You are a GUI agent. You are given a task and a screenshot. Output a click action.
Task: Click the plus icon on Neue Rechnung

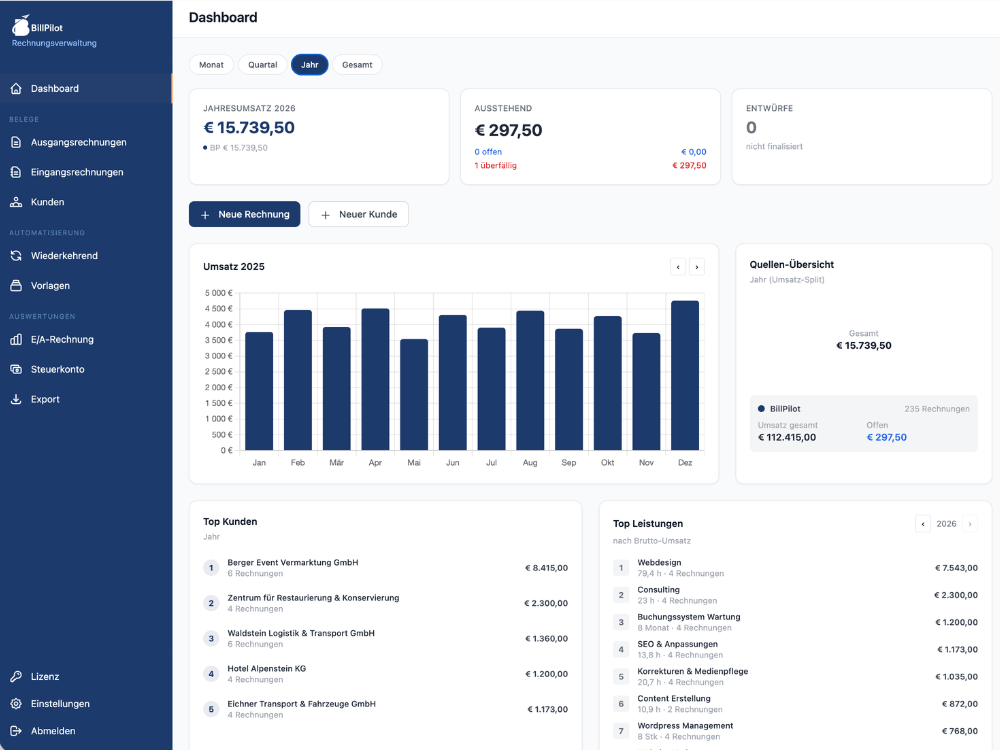pos(205,215)
